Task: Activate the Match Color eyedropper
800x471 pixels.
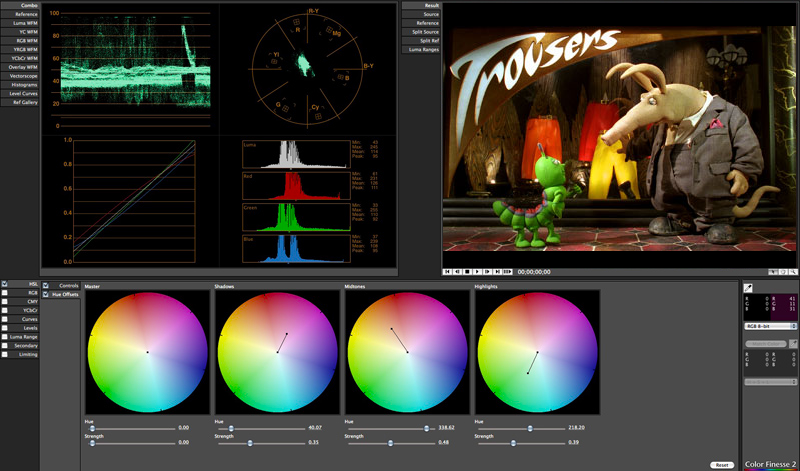Action: [793, 344]
